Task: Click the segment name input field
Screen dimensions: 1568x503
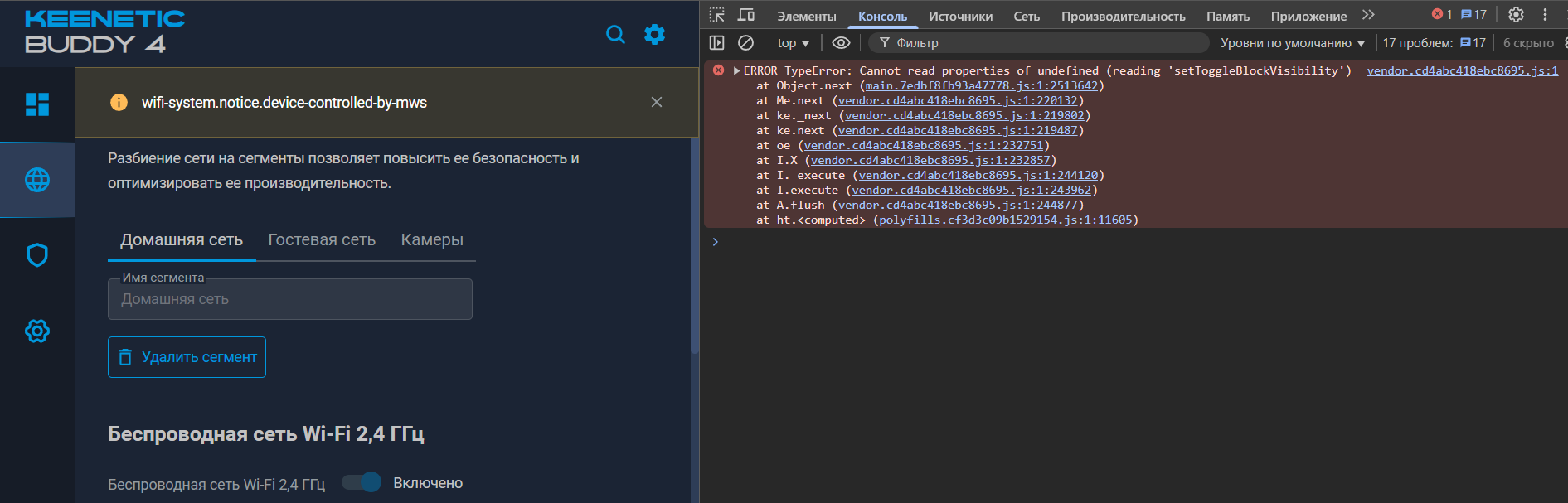Action: [290, 299]
